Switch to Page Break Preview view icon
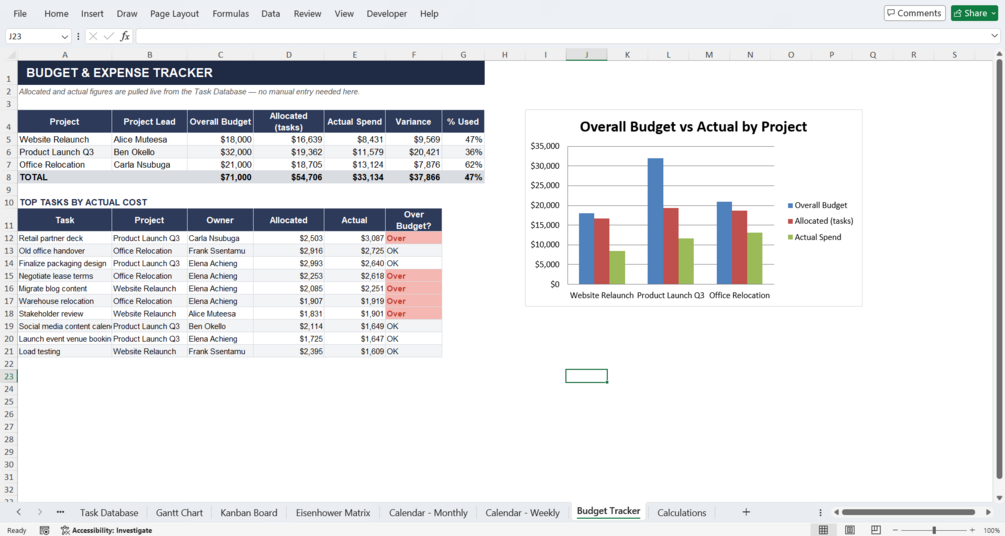The image size is (1005, 536). click(x=876, y=530)
